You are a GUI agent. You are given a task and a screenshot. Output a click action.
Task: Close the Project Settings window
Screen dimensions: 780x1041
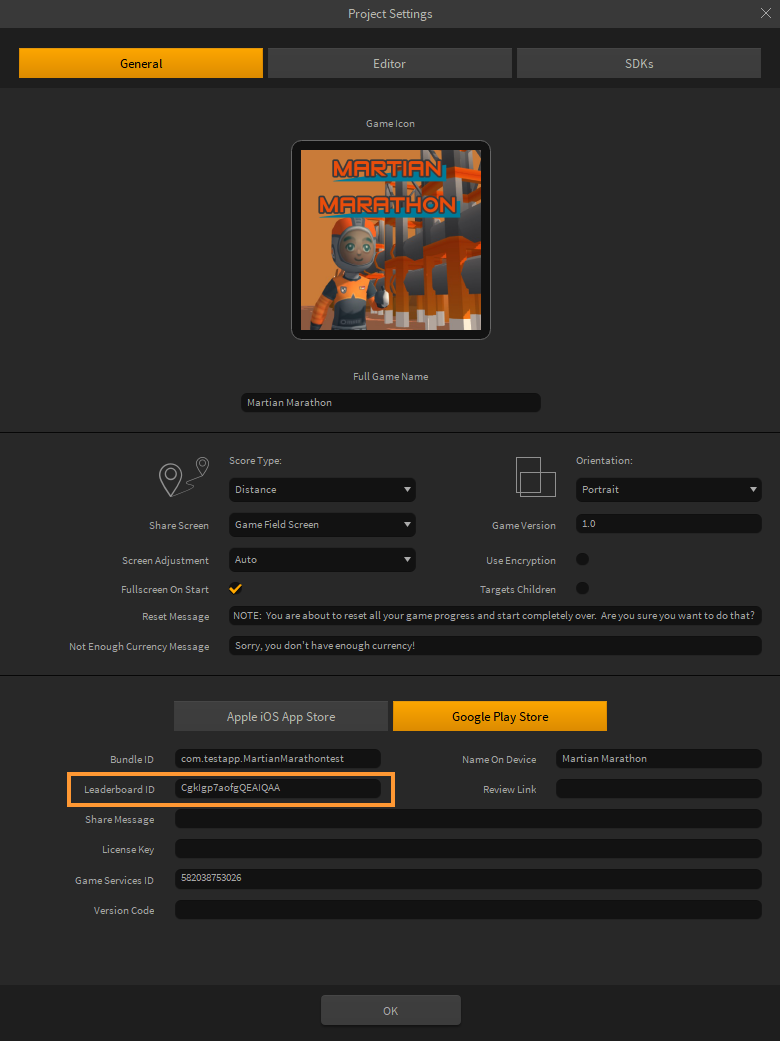coord(766,13)
